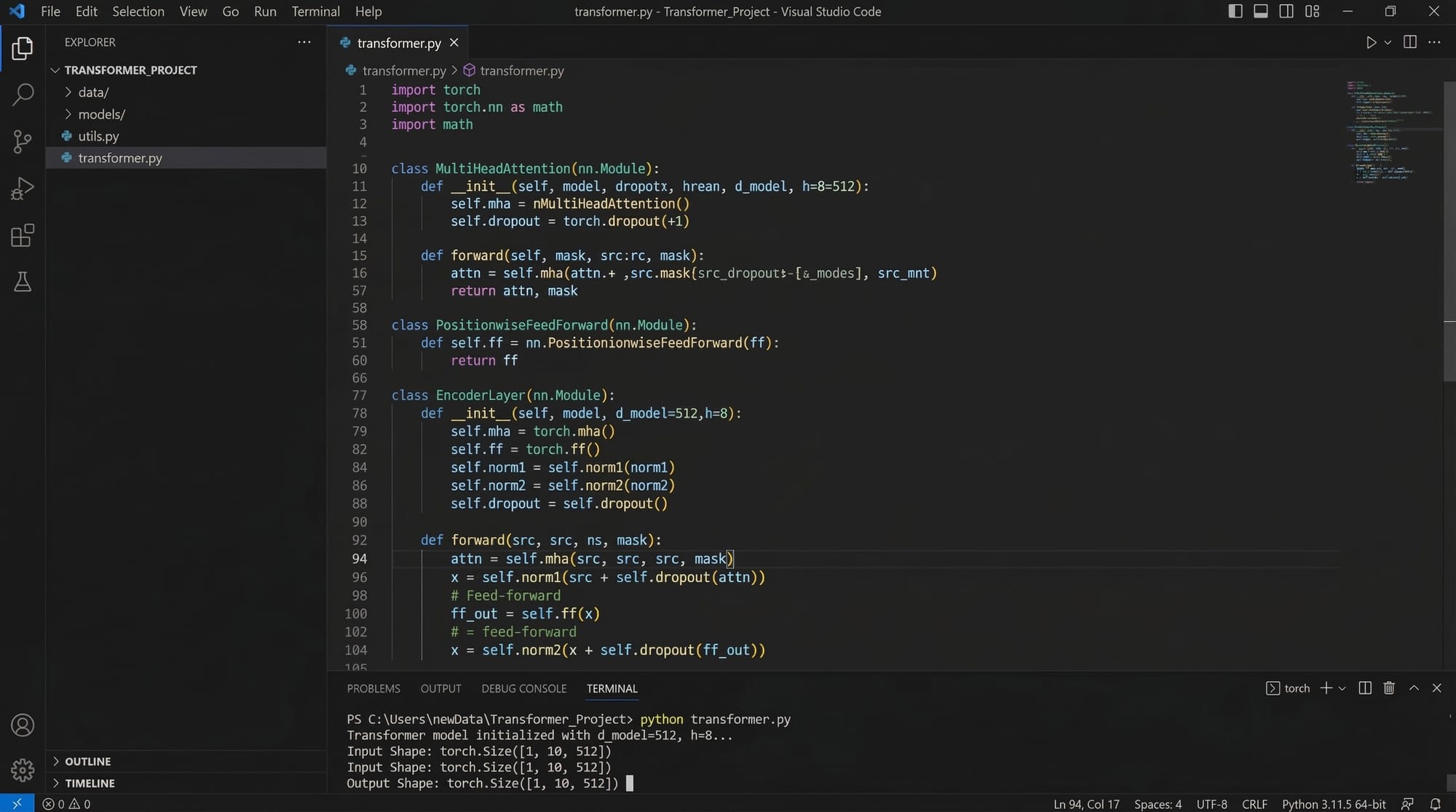Expand the data/ folder

click(93, 92)
